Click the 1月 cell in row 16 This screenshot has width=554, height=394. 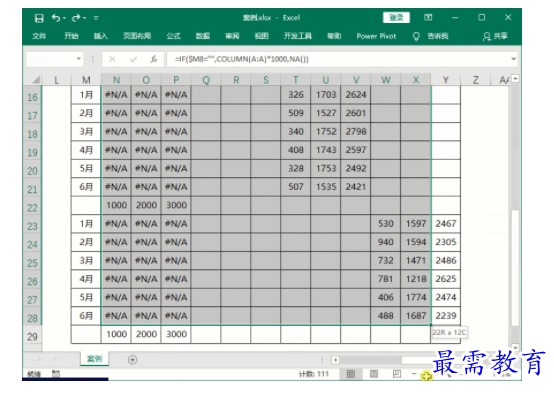86,95
